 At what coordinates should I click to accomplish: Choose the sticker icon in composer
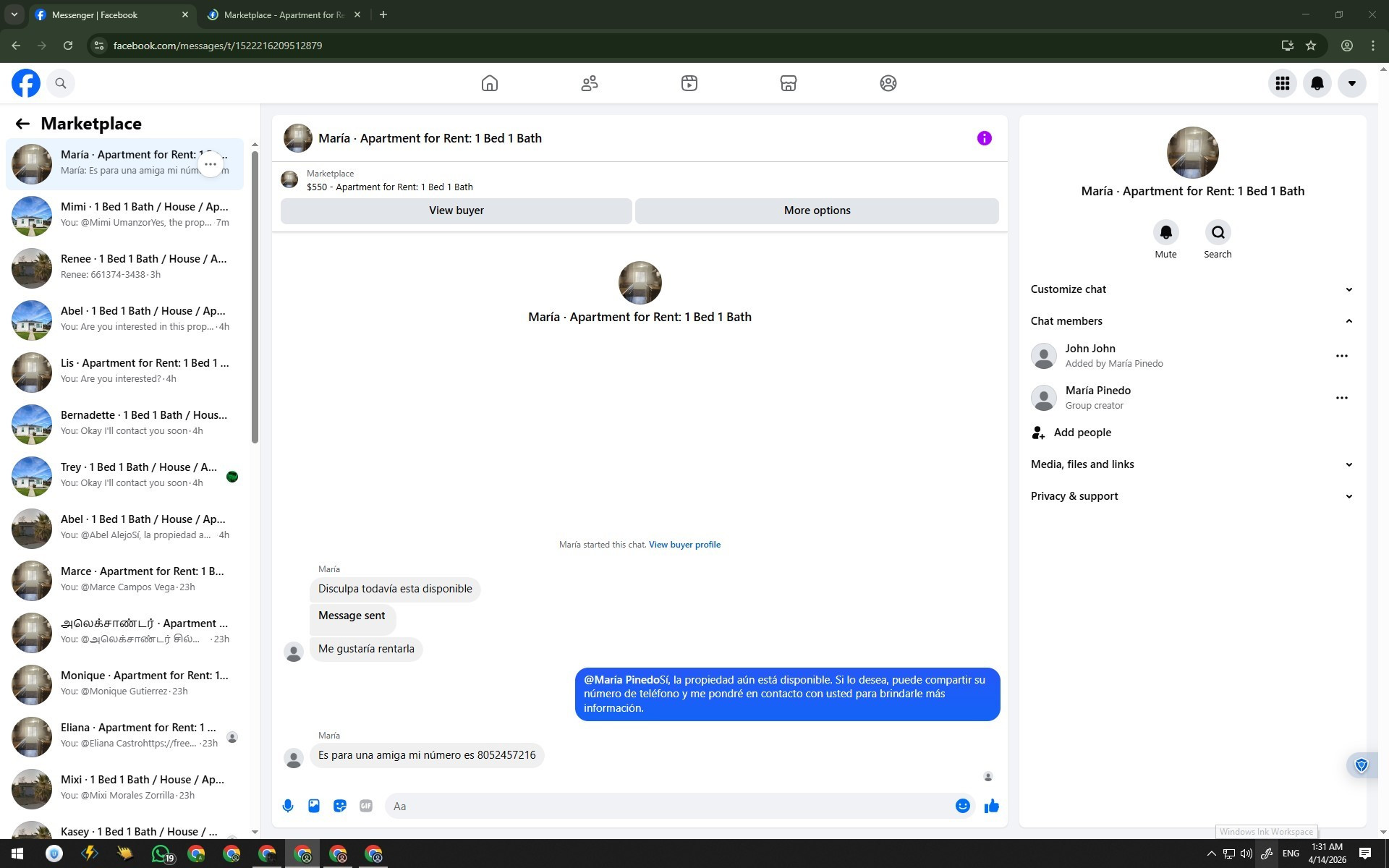340,806
